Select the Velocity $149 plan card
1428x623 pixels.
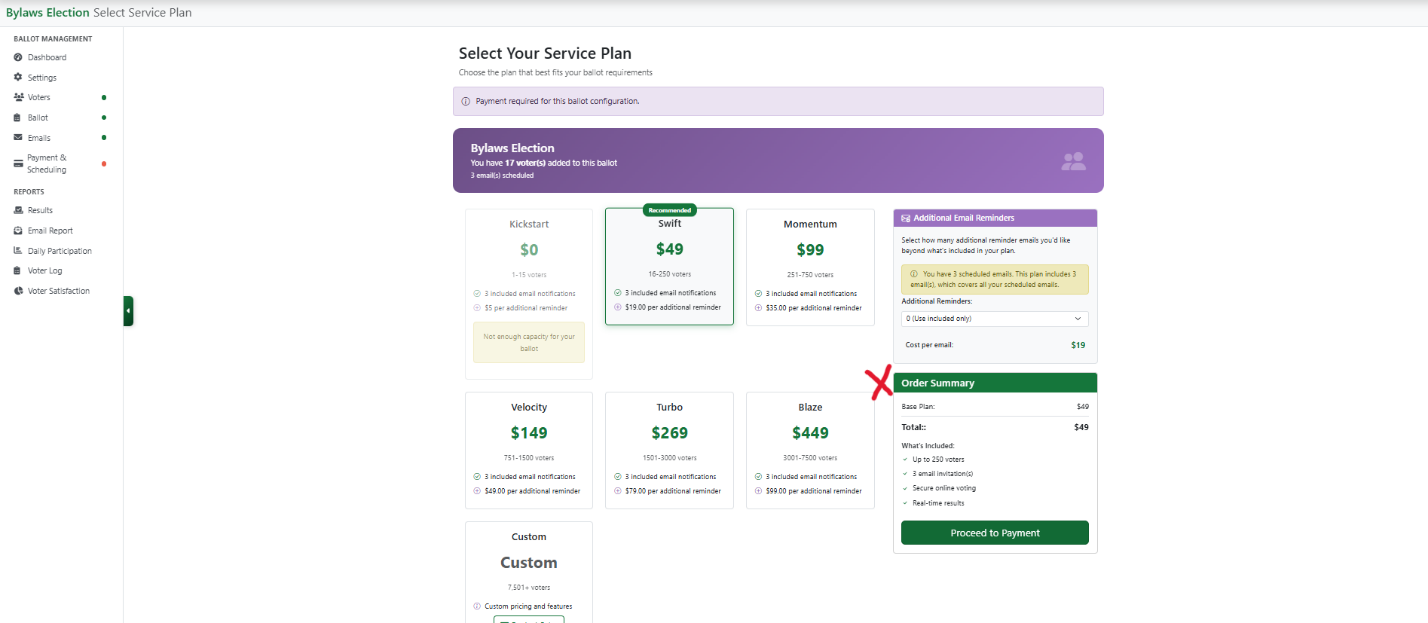click(x=529, y=450)
